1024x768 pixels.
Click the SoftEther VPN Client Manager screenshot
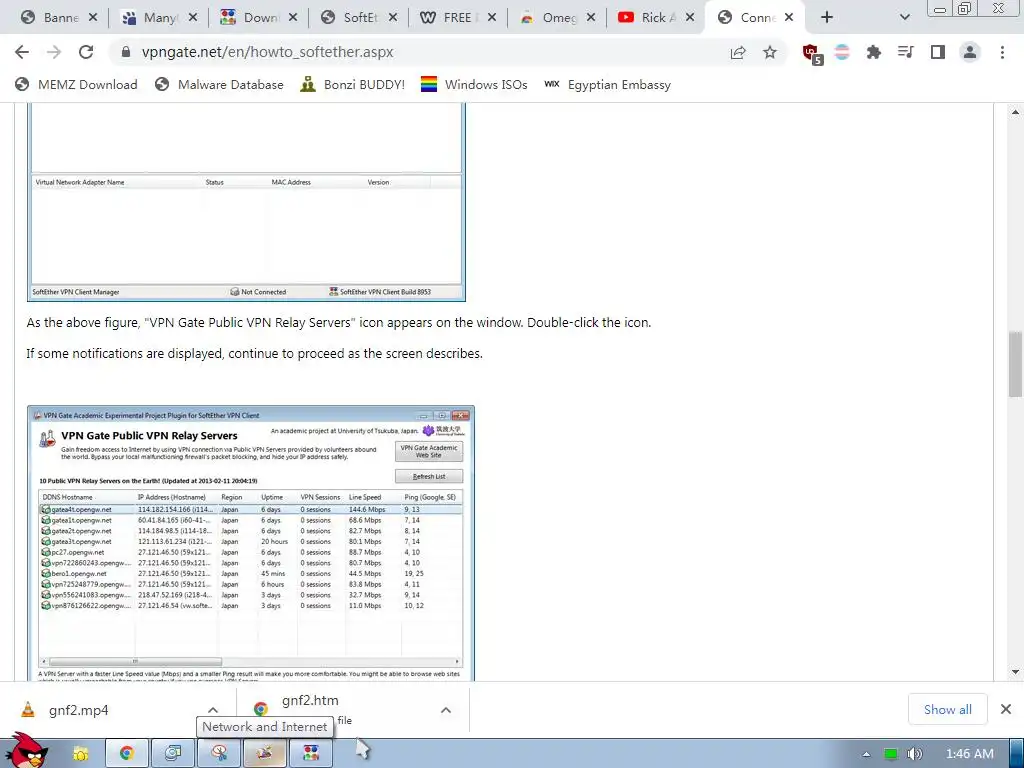point(246,202)
